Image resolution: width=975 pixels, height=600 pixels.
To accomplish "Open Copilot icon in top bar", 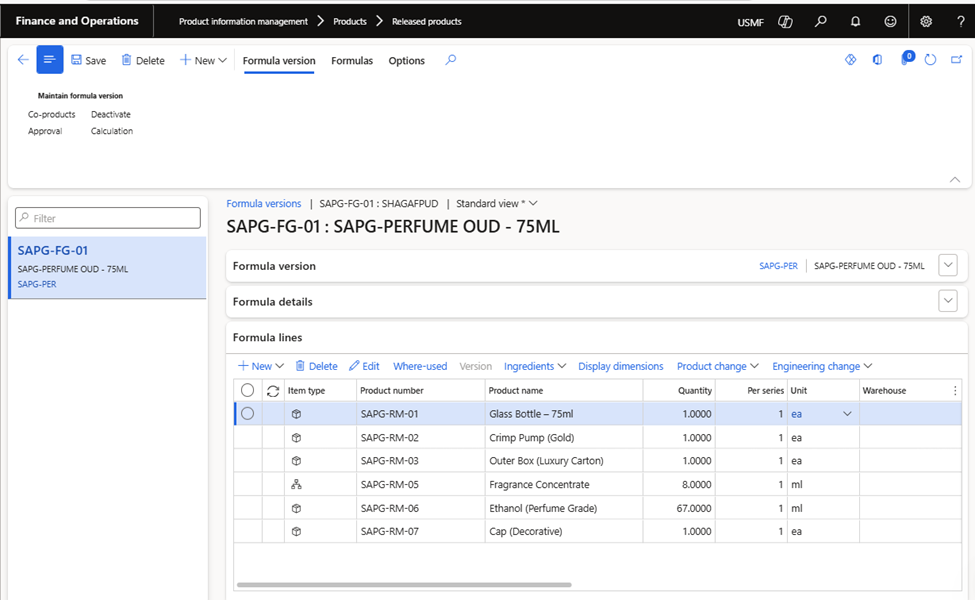I will [785, 22].
